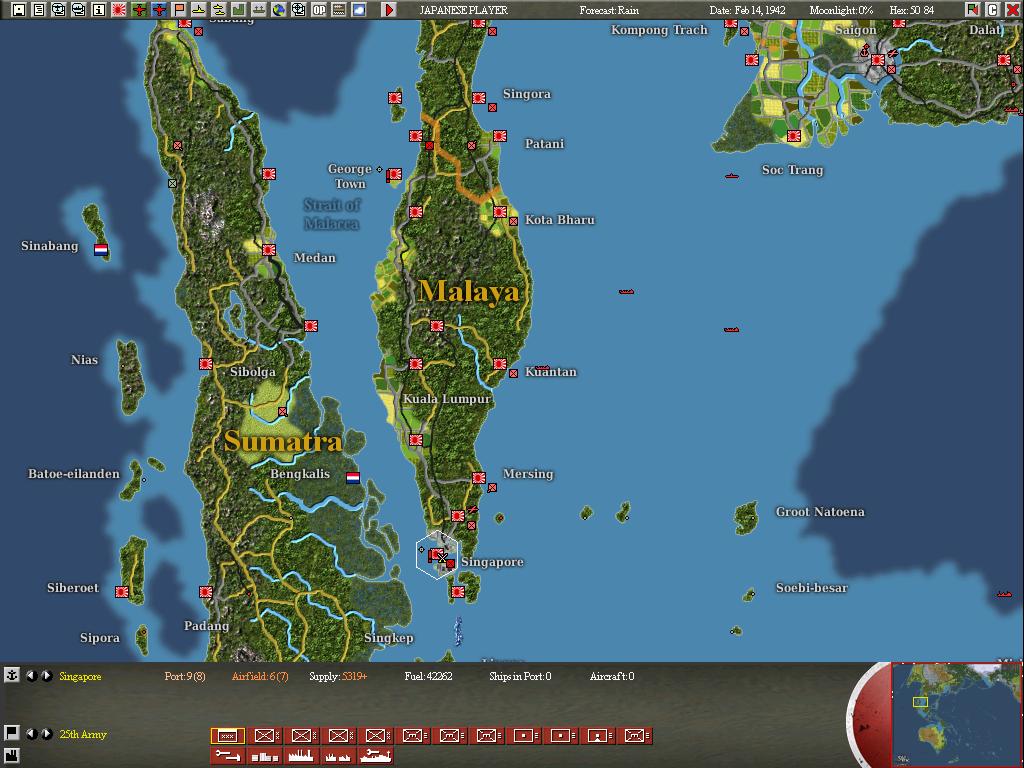Click the Japanese marker at Siberoet
Screen dimensions: 1024x768
tap(122, 592)
